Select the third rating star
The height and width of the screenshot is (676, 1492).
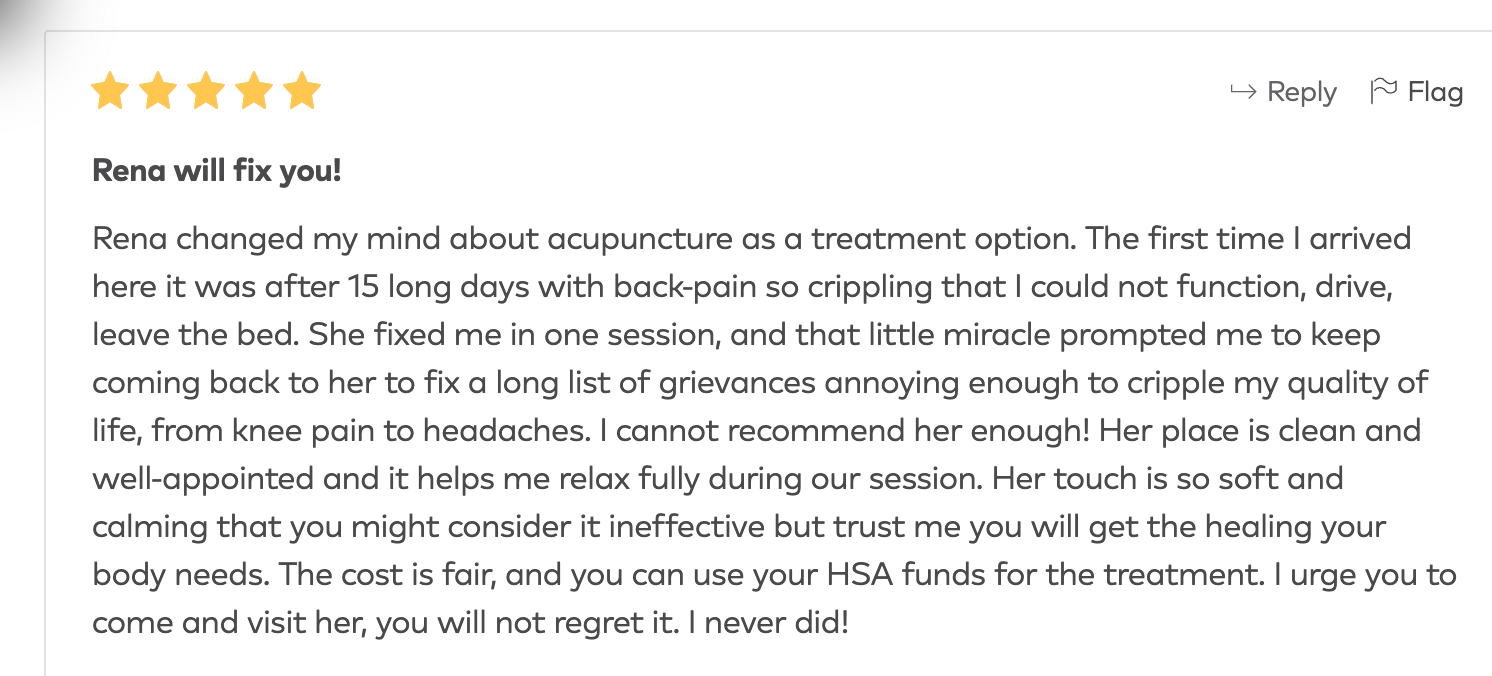pyautogui.click(x=206, y=92)
